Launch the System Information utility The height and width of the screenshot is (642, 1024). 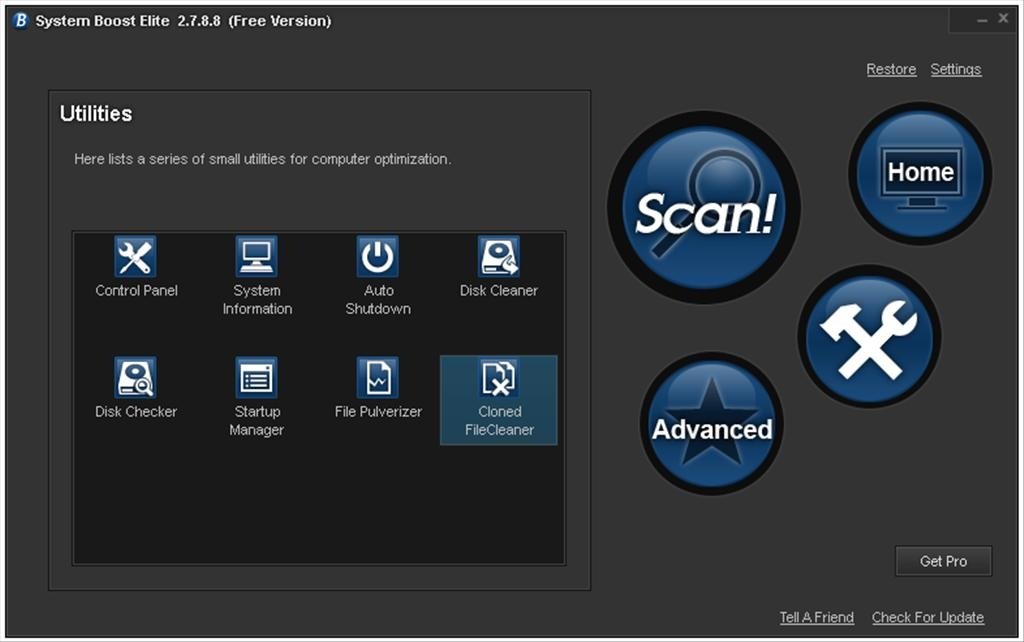257,276
